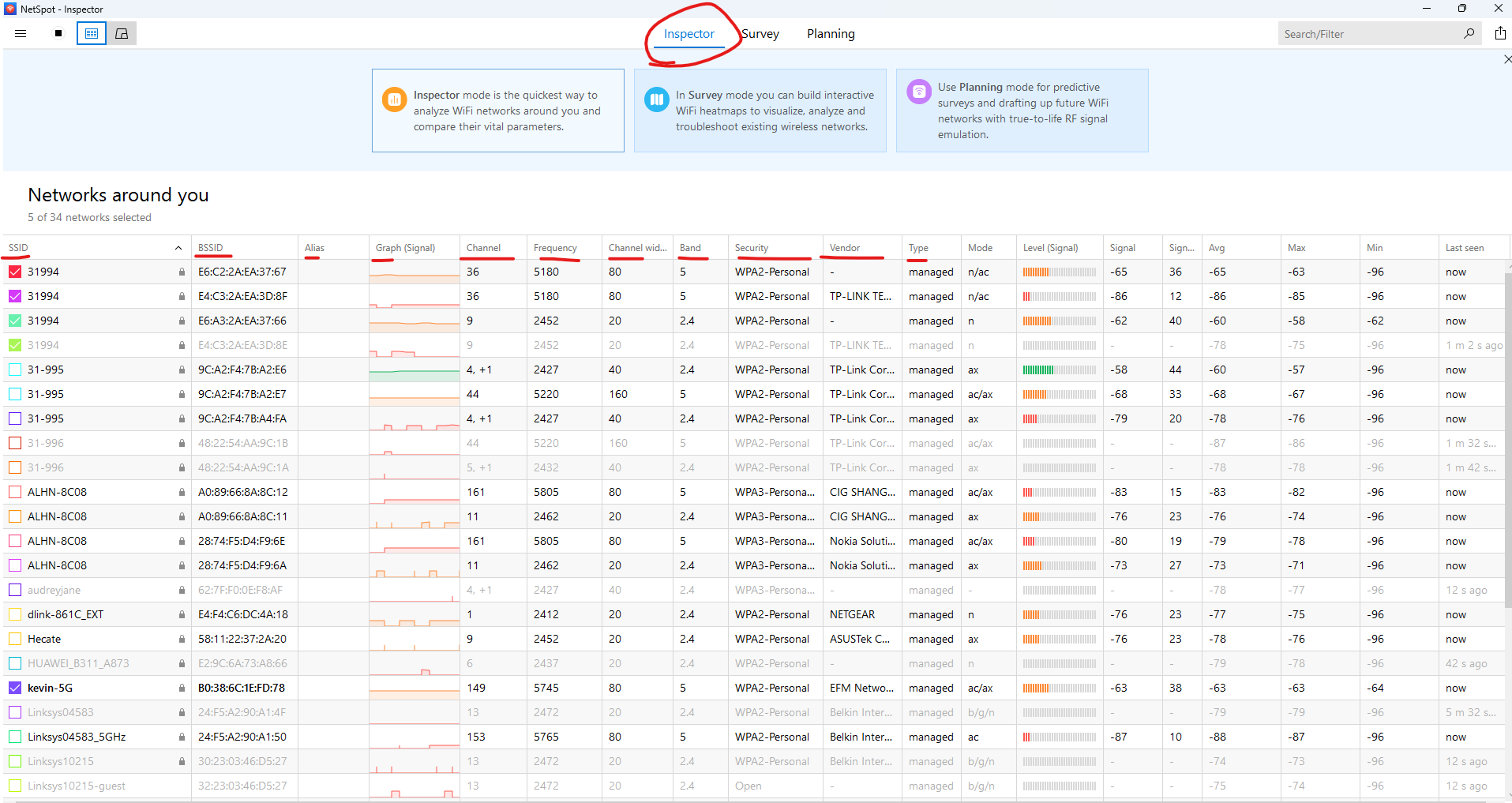Uncheck network 31994 with BSSID E6:C2:2A:EA:37:67

point(15,272)
